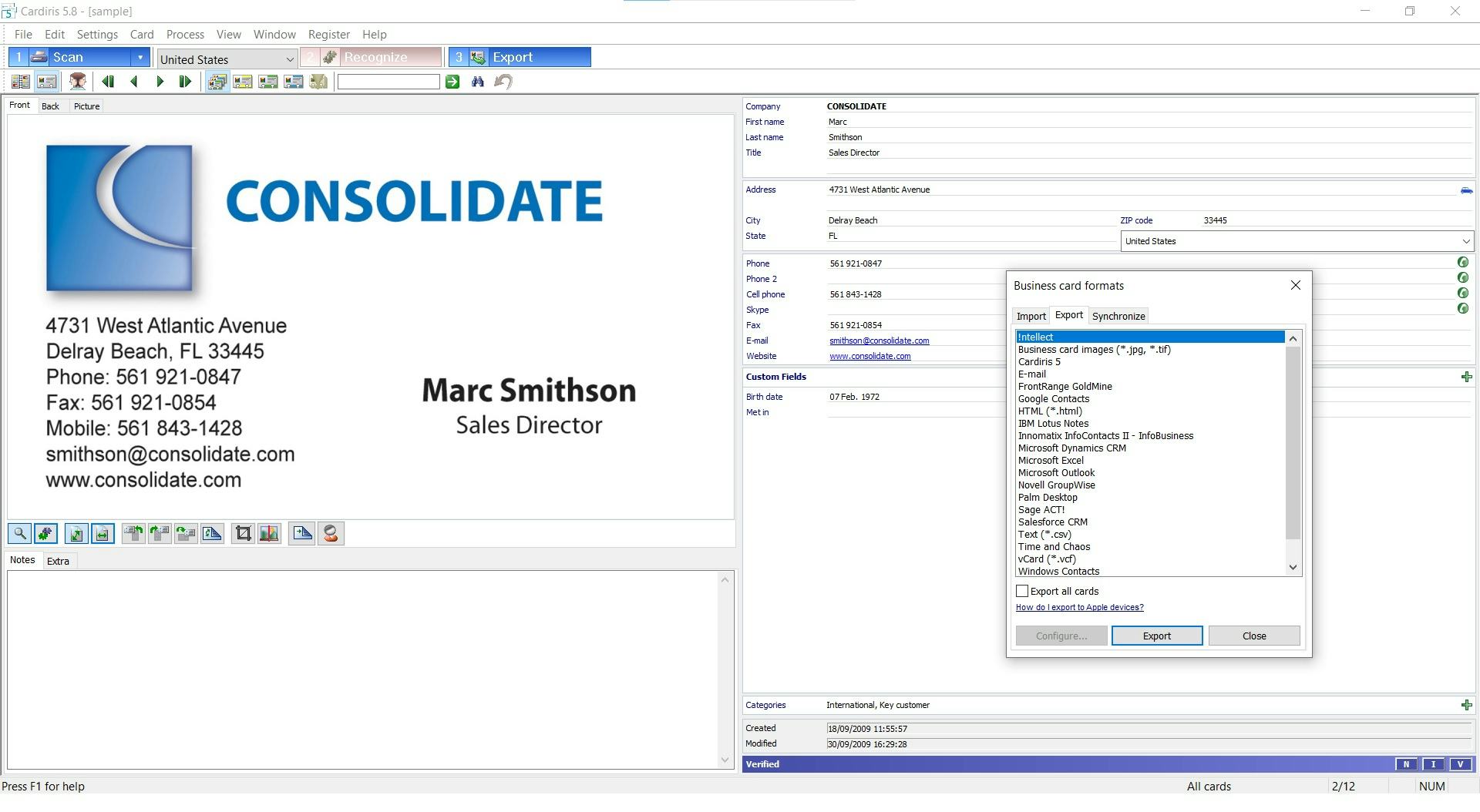Click the car icon beside Address
Image resolution: width=1480 pixels, height=812 pixels.
pyautogui.click(x=1466, y=190)
